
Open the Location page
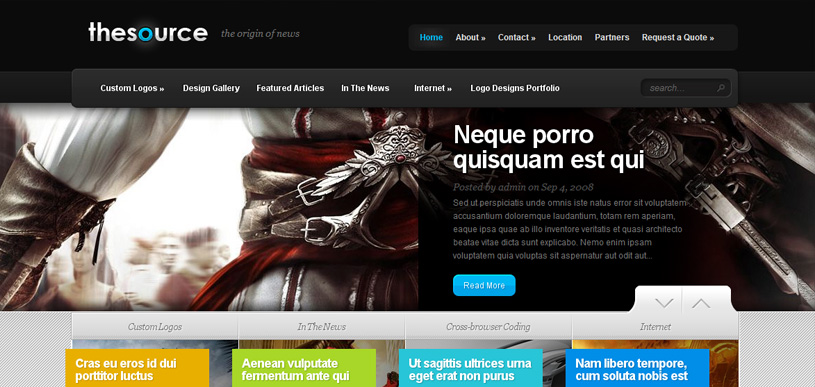coord(565,37)
